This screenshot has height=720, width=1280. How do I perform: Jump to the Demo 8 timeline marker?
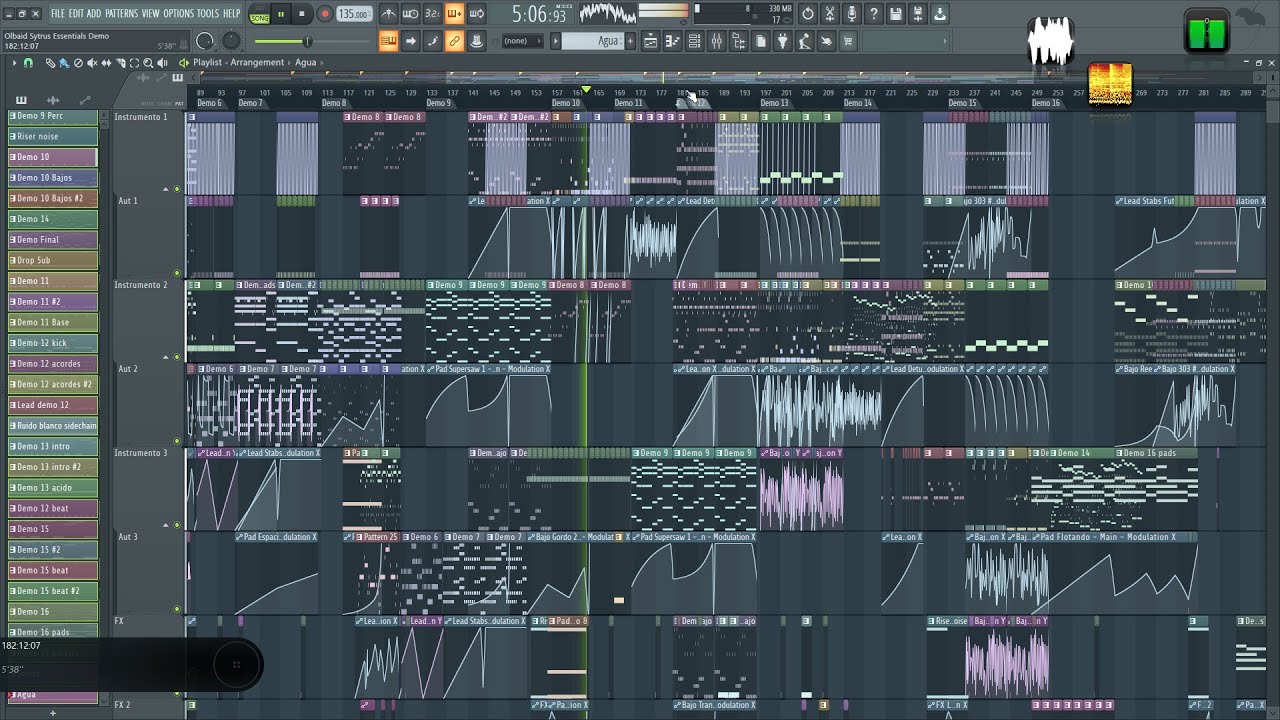point(334,103)
